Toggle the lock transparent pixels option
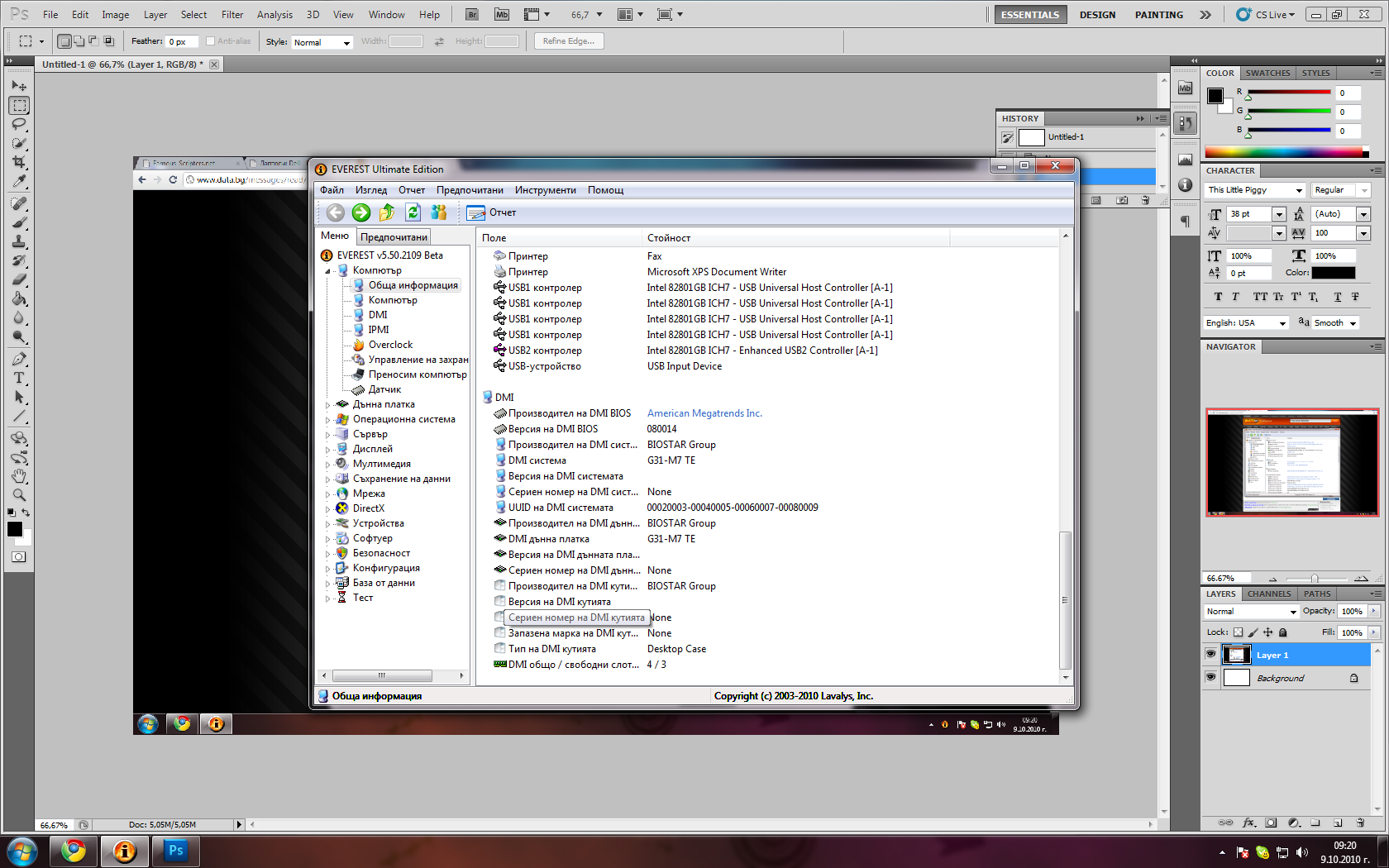Image resolution: width=1389 pixels, height=868 pixels. 1238,632
